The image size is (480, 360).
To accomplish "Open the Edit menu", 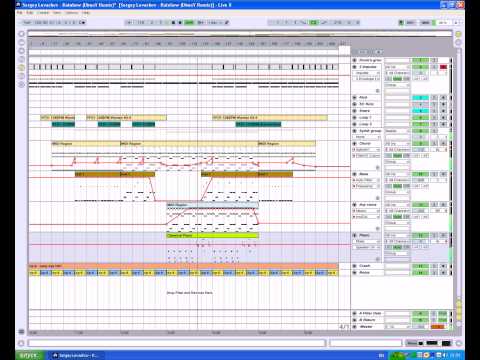I will click(30, 13).
